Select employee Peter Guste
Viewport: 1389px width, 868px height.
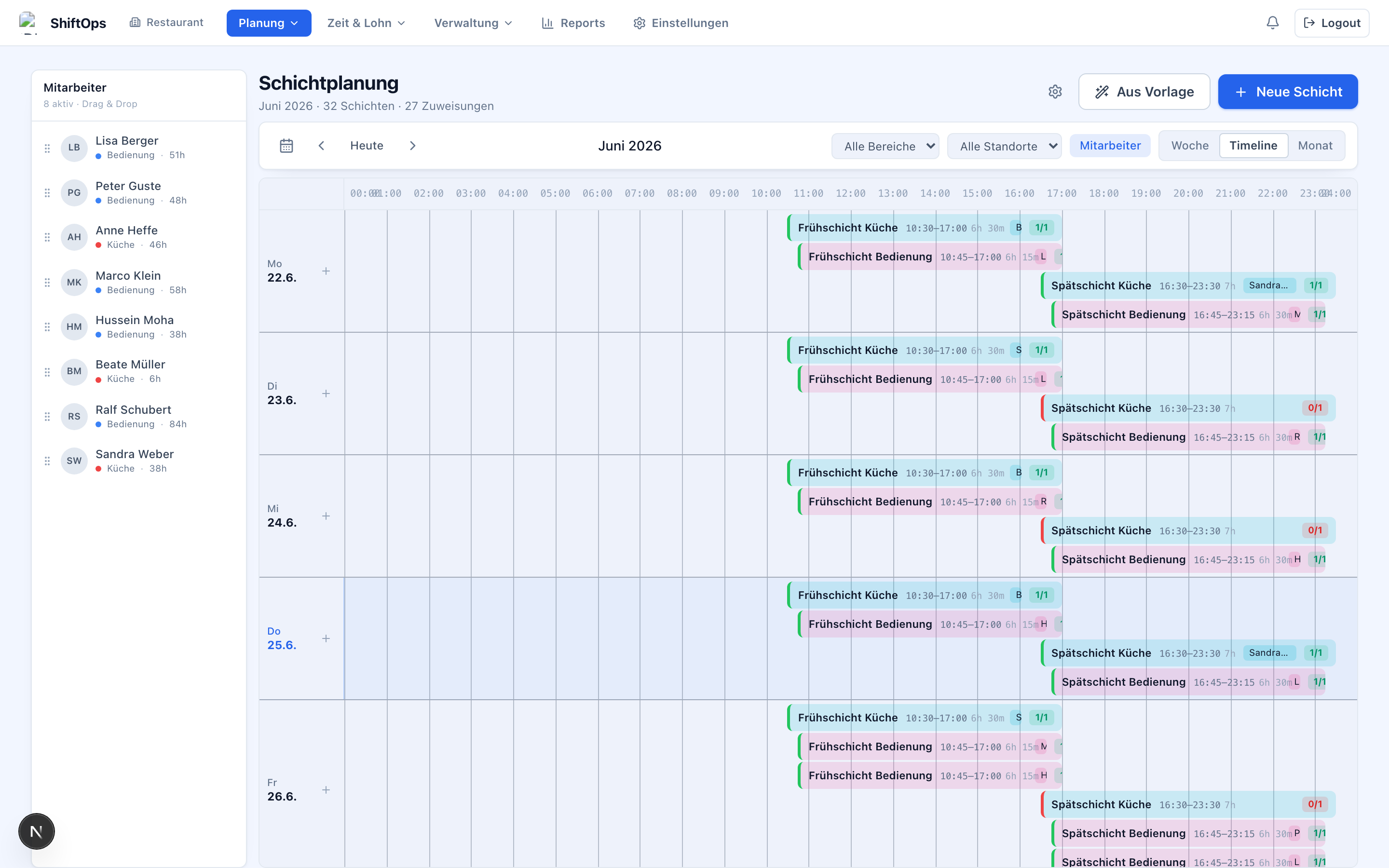coord(139,193)
